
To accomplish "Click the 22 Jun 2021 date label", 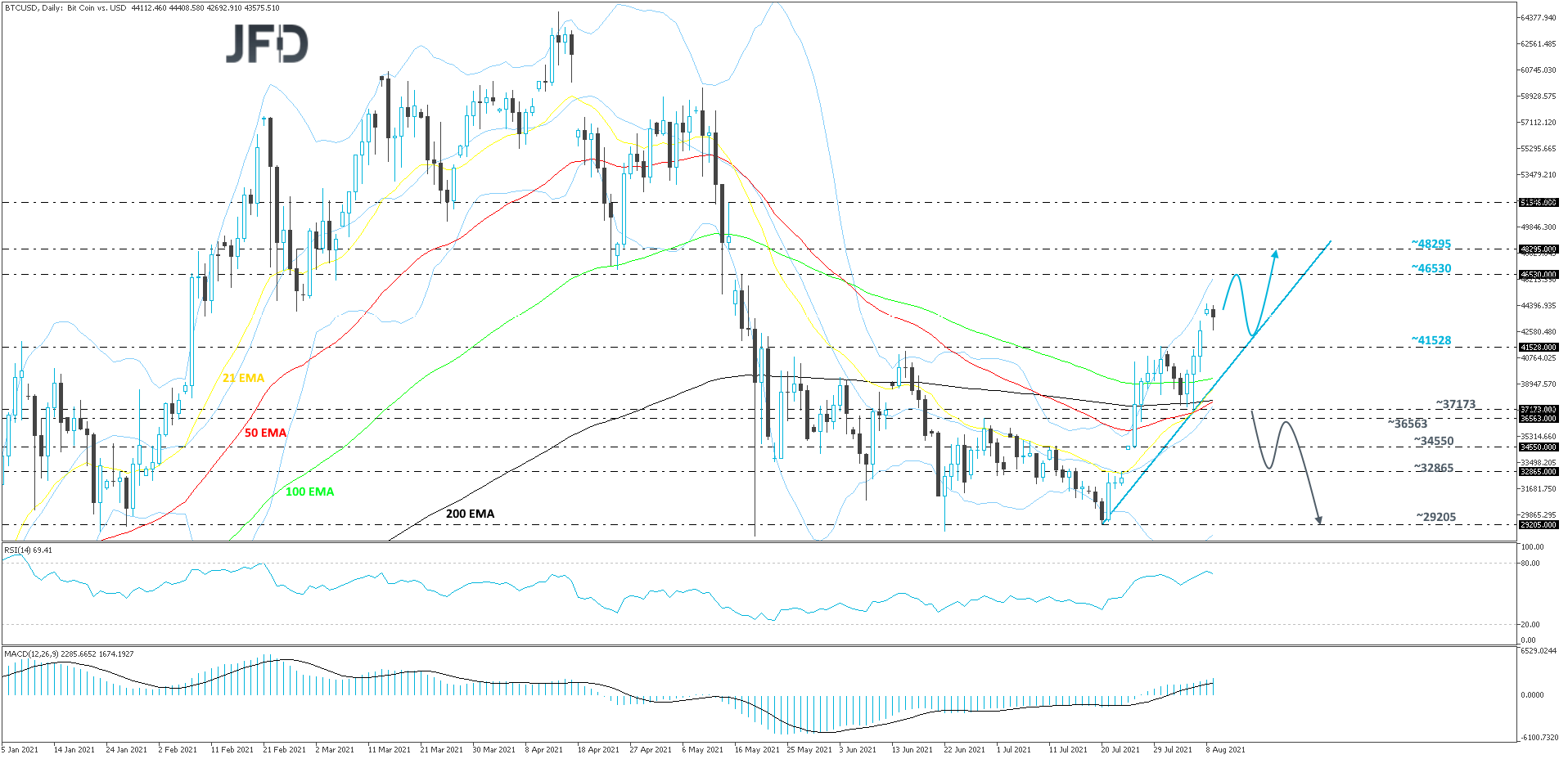I will coord(964,750).
